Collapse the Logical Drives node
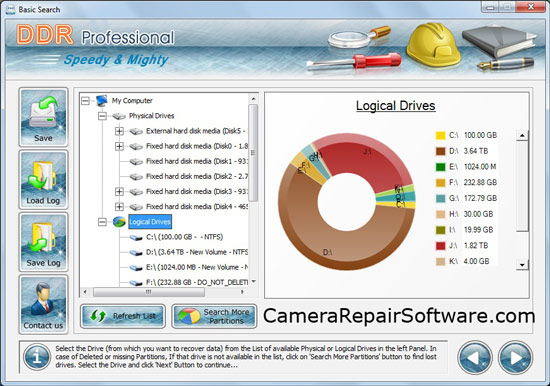Viewport: 550px width, 386px height. tap(102, 222)
